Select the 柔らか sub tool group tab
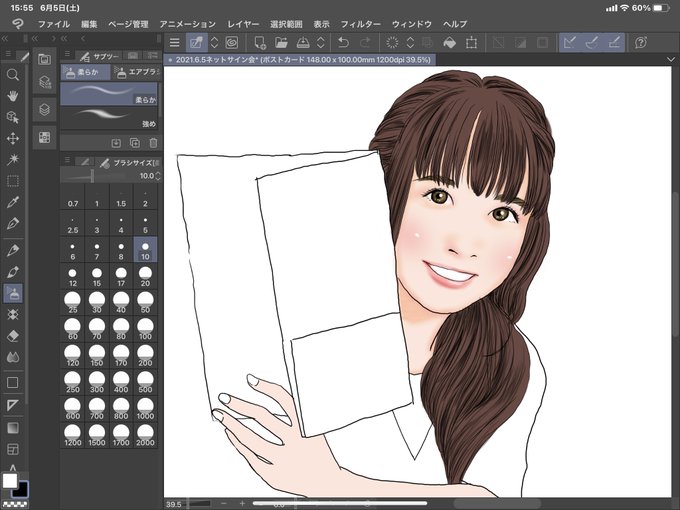Viewport: 680px width, 510px height. pyautogui.click(x=85, y=72)
